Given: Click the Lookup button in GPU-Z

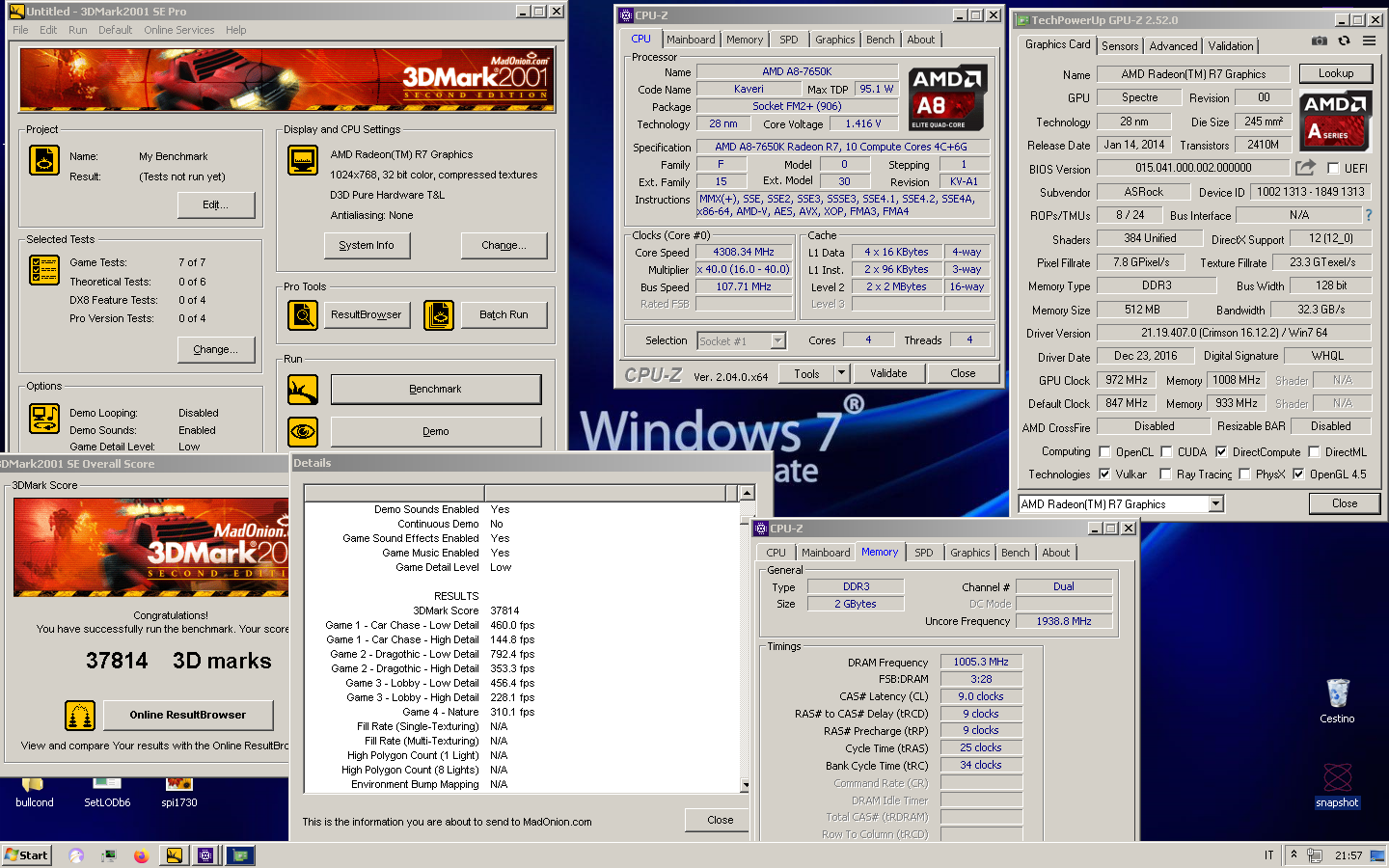Looking at the screenshot, I should (1336, 73).
